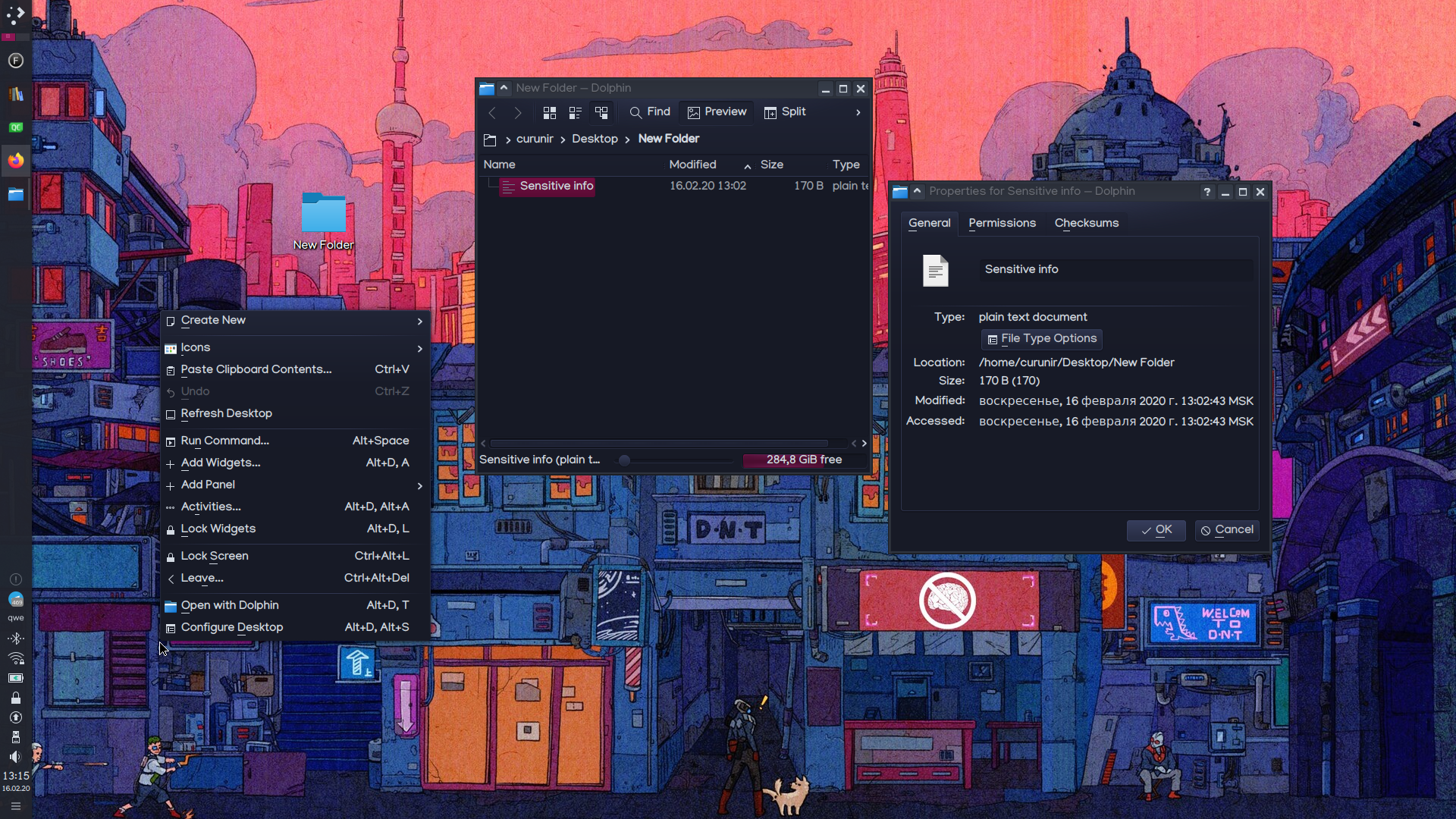Select Refresh Desktop menu entry
The height and width of the screenshot is (819, 1456).
click(226, 413)
